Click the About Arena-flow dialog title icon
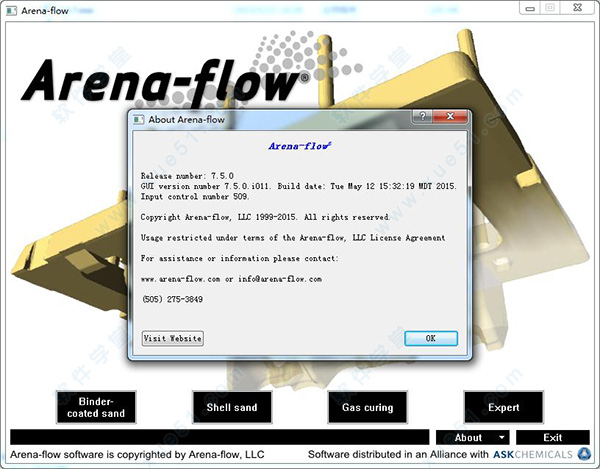Screen dimensions: 600x469 (138, 120)
